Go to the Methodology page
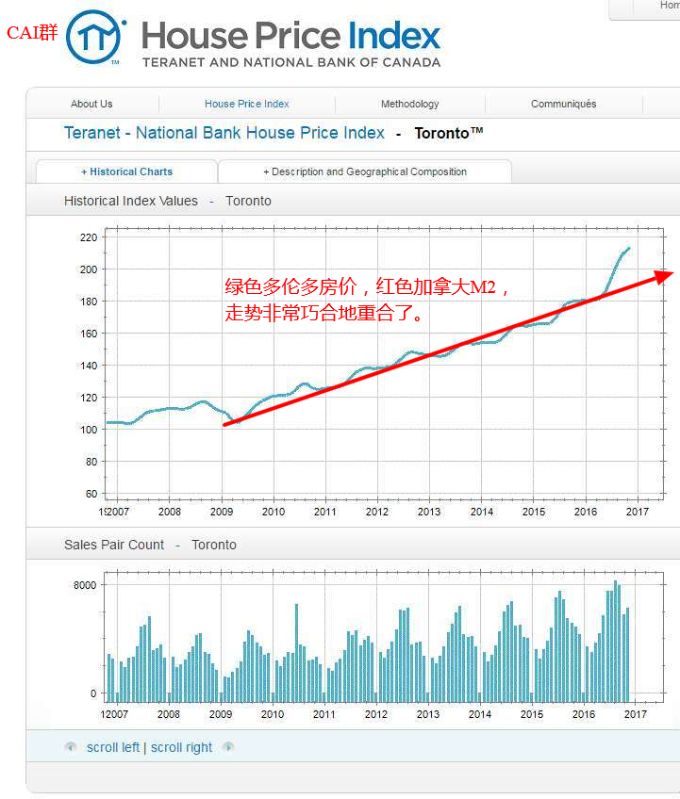Screen dimensions: 680x799 point(410,104)
